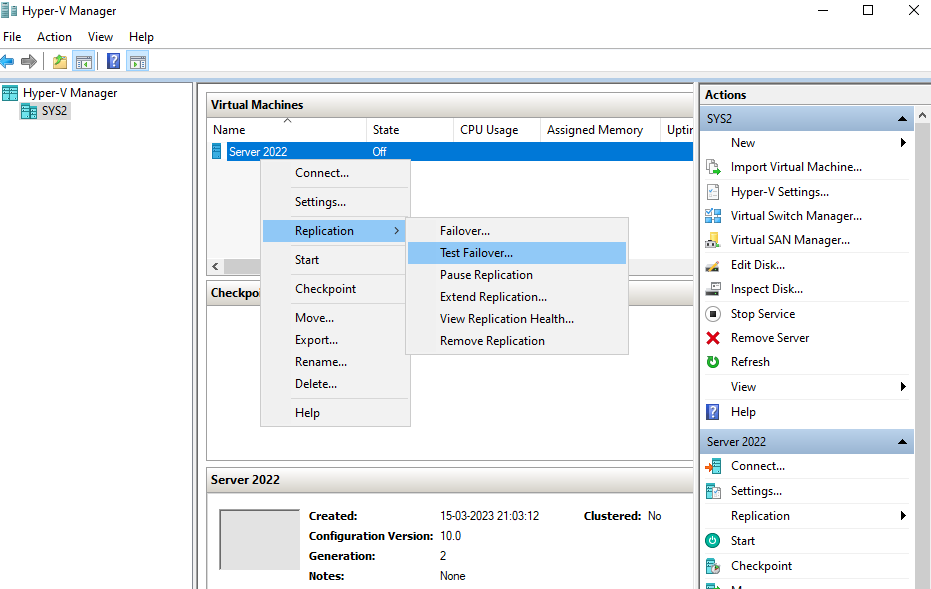Click the VM list left scroll arrow
Viewport: 931px width, 589px height.
coord(216,267)
